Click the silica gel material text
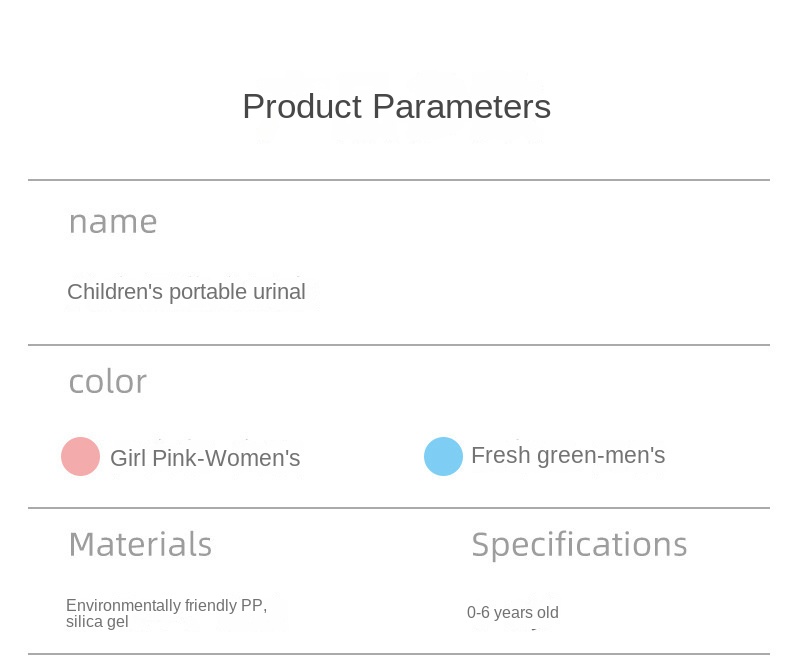Viewport: 790px width, 658px height. [97, 622]
